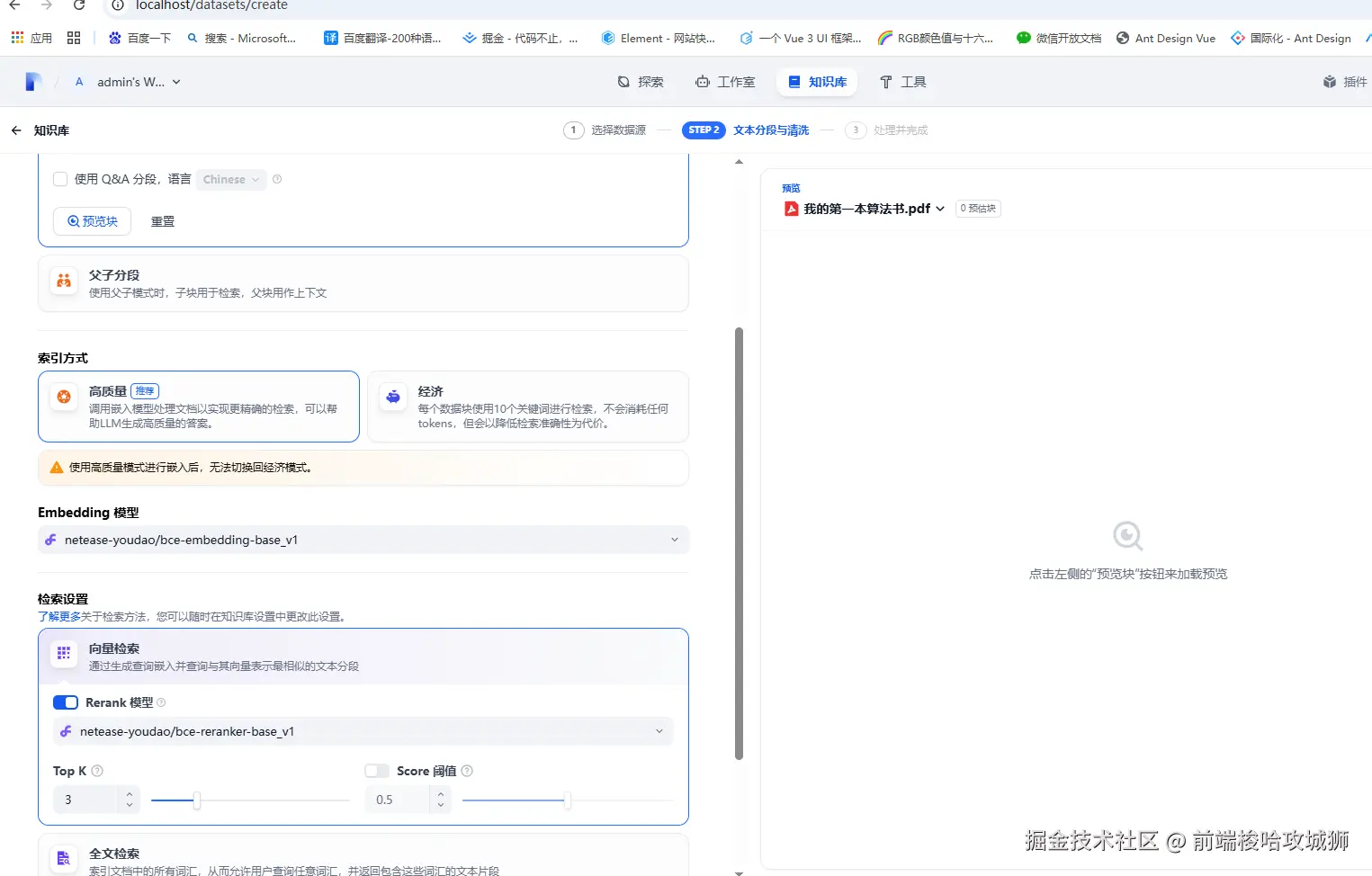Select the 经济 index mode card
This screenshot has width=1372, height=876.
528,407
